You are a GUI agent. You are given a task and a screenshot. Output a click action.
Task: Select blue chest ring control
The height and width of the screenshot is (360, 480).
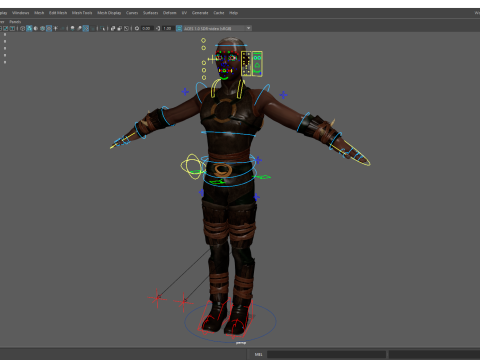tap(228, 134)
